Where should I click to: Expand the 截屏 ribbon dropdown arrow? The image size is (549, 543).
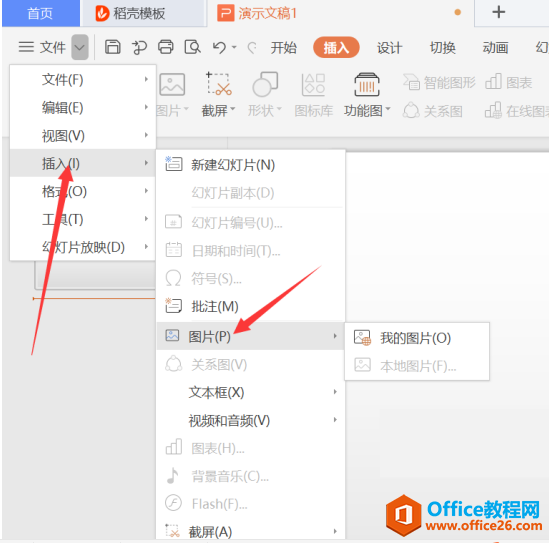point(232,109)
